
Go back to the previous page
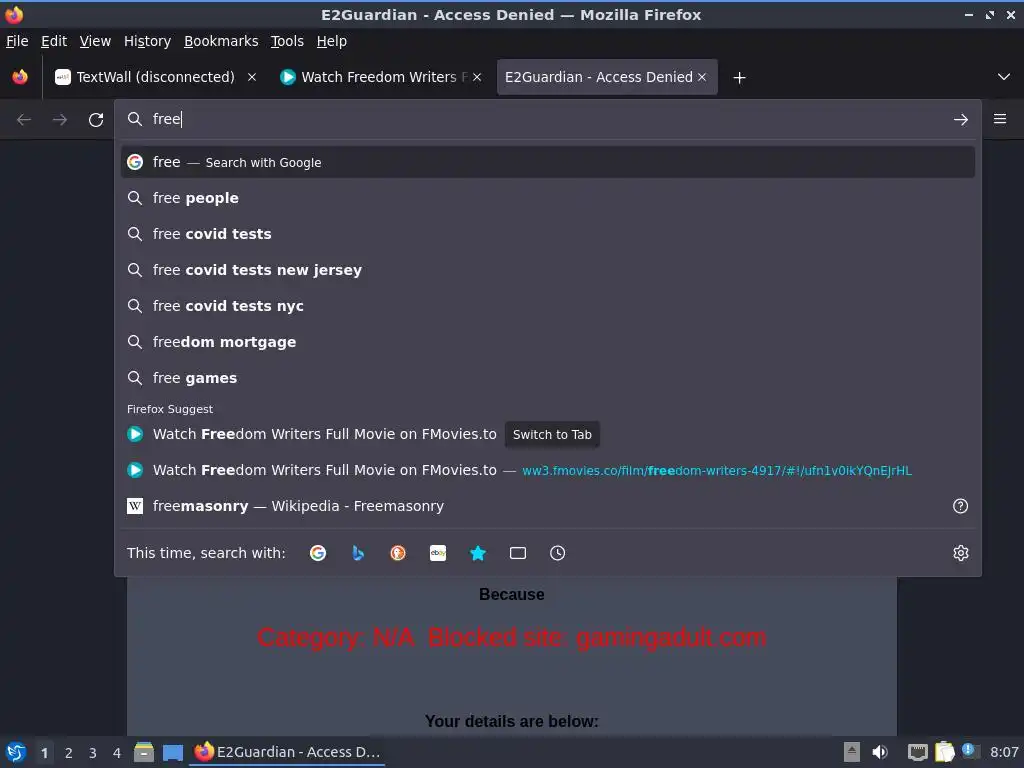24,120
